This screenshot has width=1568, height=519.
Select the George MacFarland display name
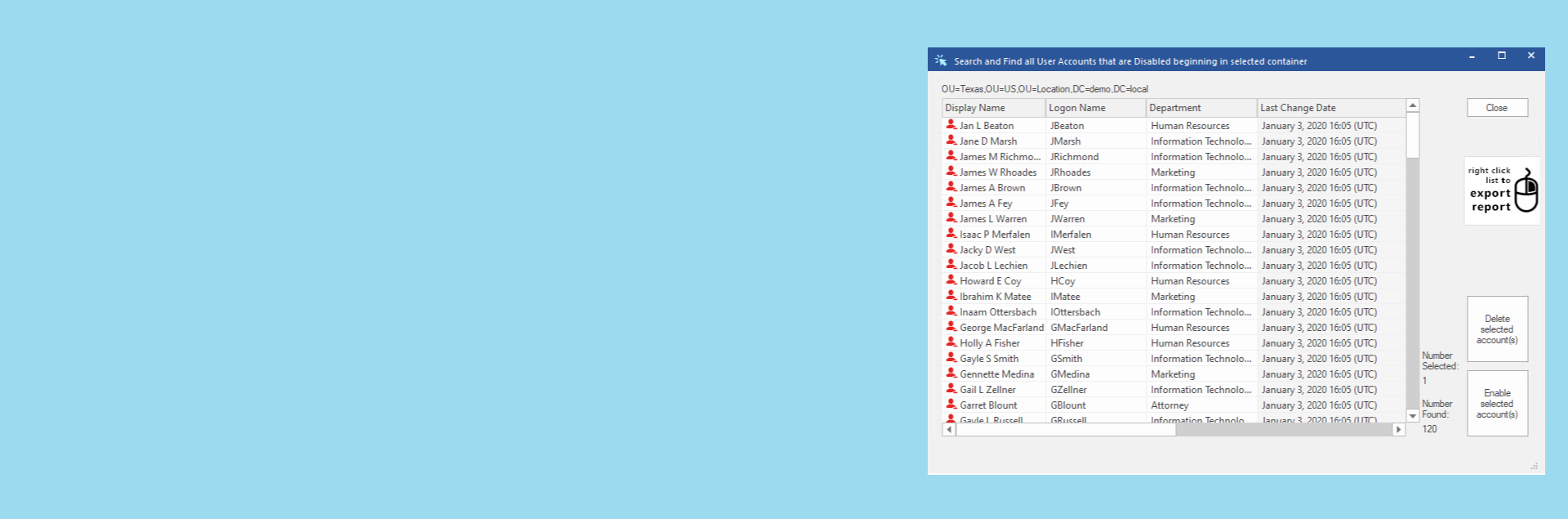tap(1002, 328)
